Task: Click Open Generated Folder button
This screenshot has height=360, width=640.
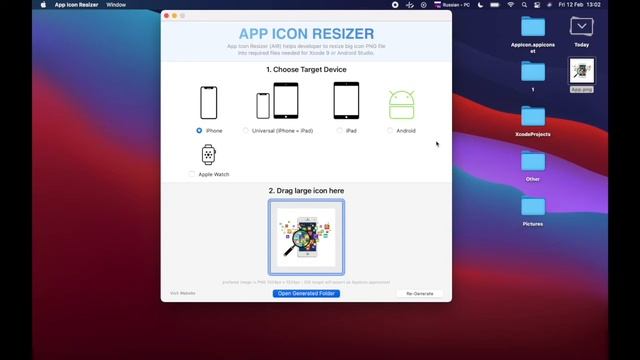Action: [x=306, y=293]
